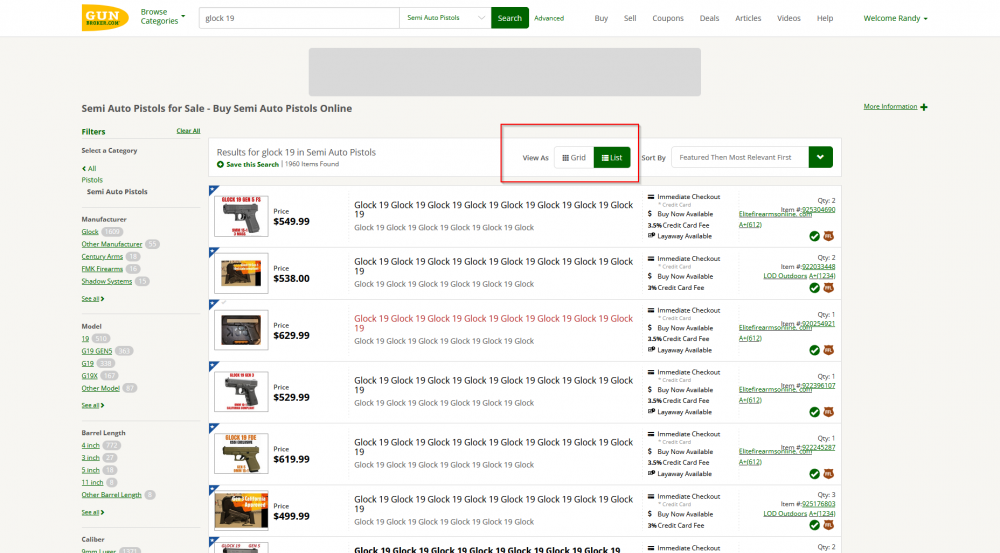Open thumbnail of $619.99 FDE listing
Viewport: 1000px width, 553px height.
click(241, 453)
